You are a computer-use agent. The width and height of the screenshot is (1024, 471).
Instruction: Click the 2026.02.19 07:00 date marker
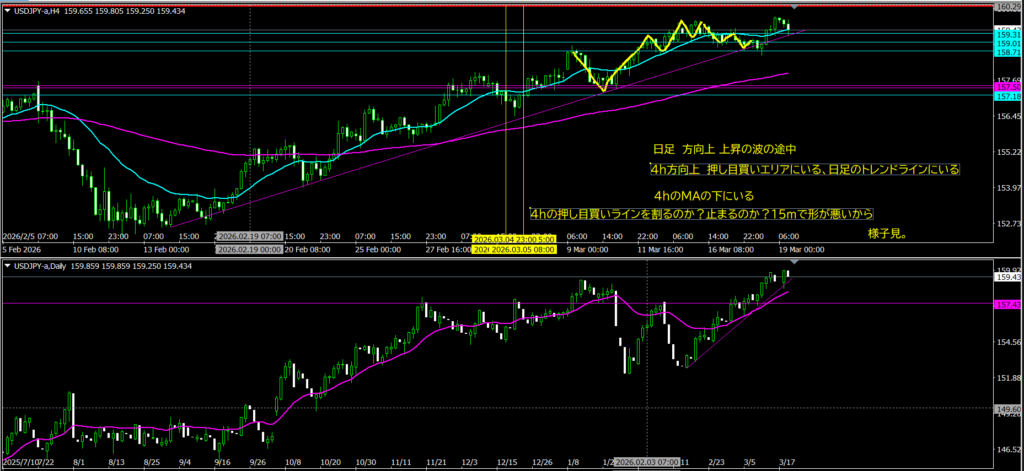click(250, 236)
